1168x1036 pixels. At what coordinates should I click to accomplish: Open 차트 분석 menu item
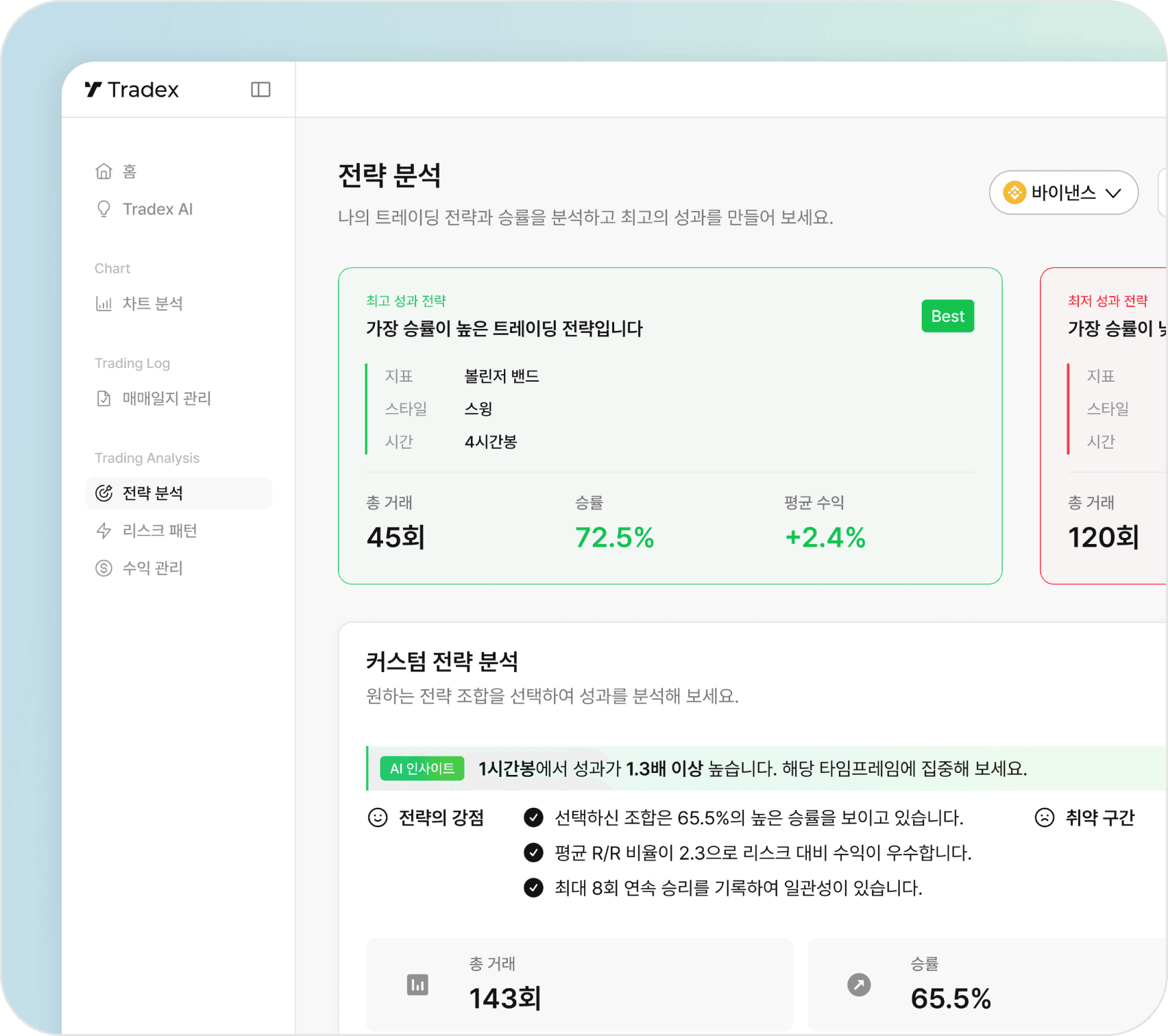[179, 304]
